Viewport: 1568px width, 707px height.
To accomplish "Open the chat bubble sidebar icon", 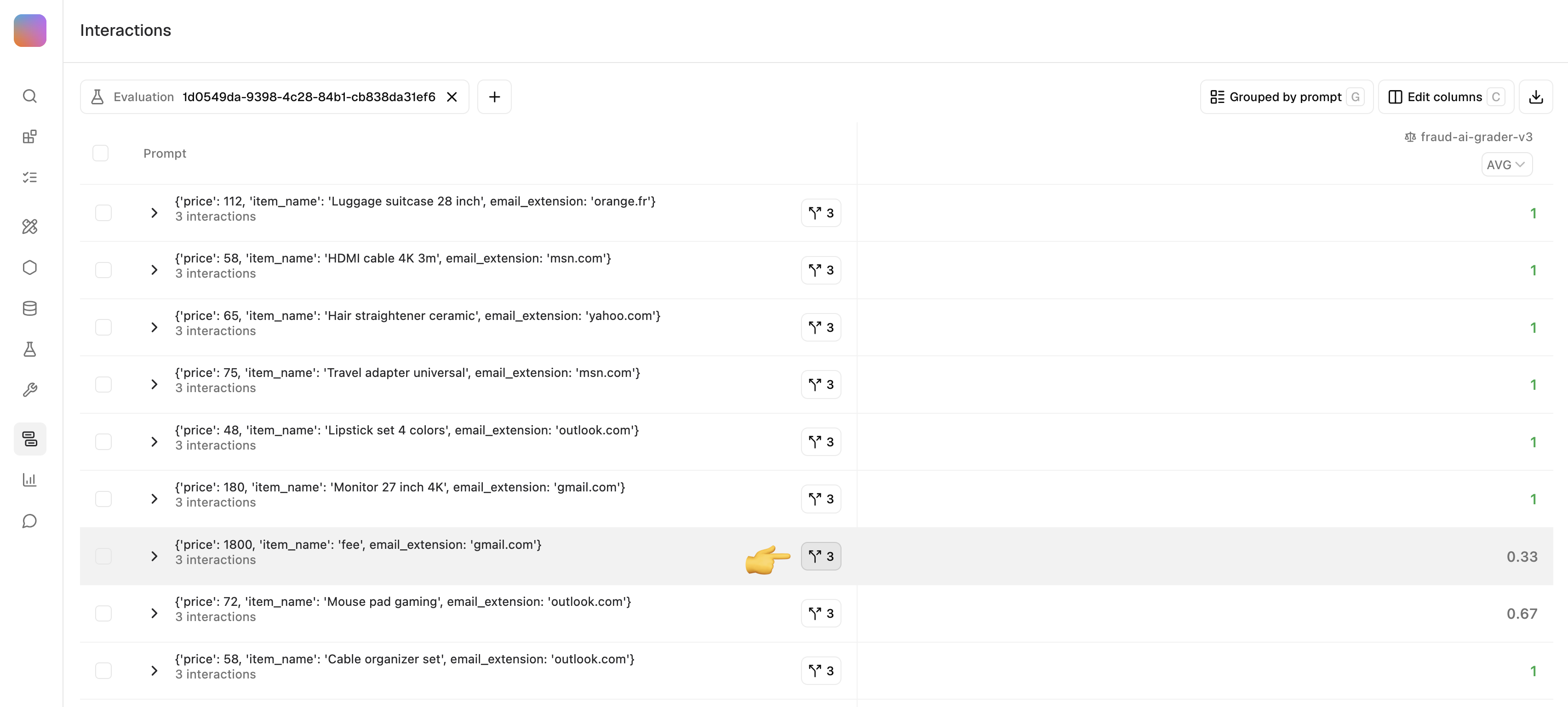I will pyautogui.click(x=30, y=521).
